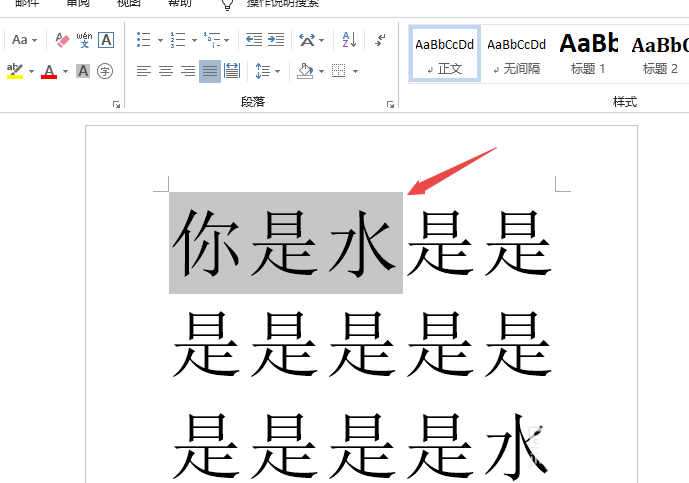Apply paragraph shading paint bucket
The height and width of the screenshot is (483, 689).
coord(305,71)
